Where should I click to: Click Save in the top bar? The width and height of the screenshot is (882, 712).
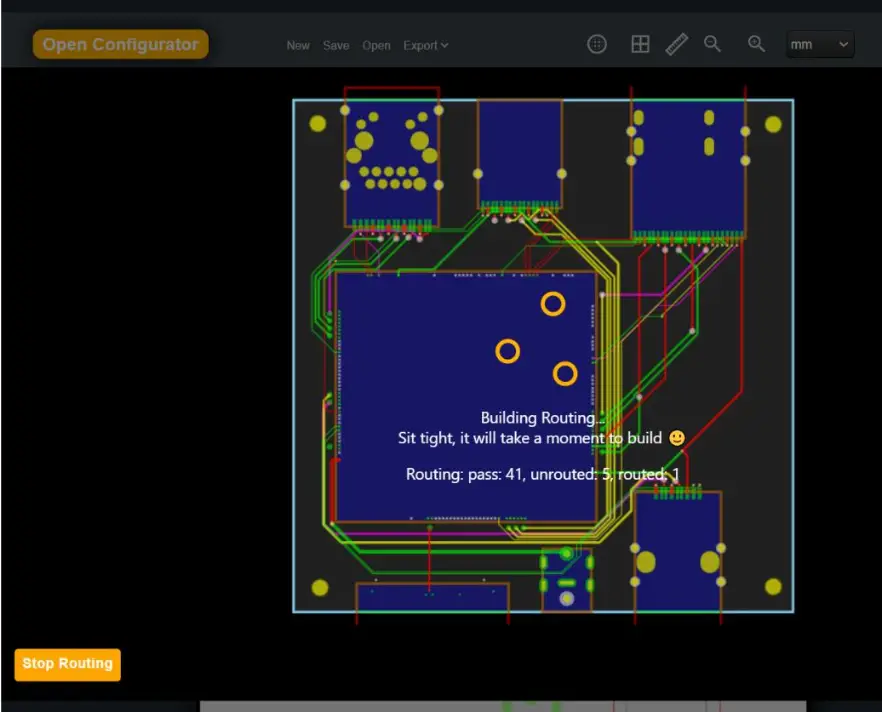(336, 46)
